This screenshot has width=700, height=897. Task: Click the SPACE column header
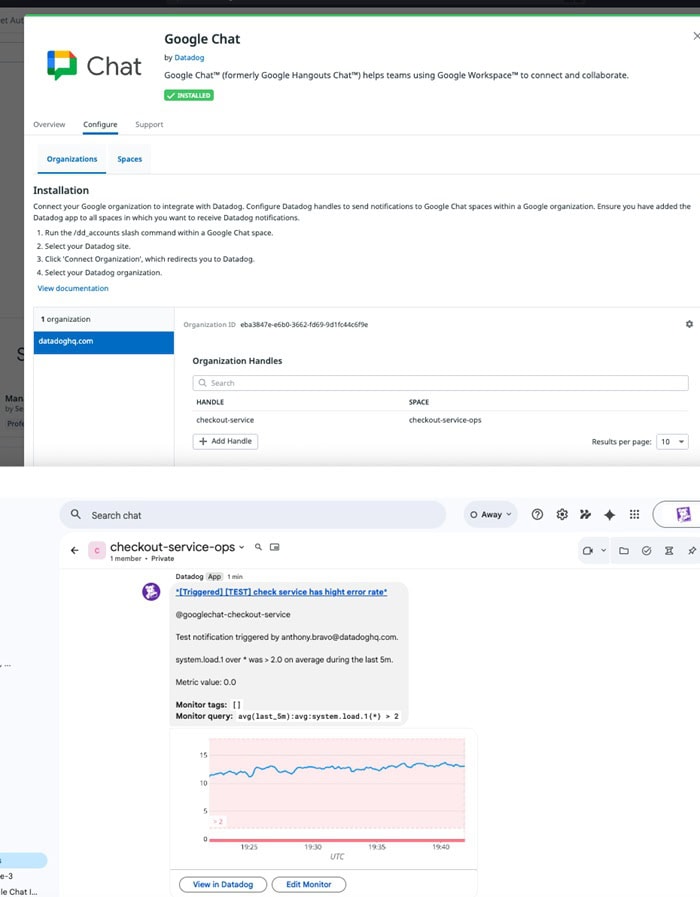(x=419, y=402)
